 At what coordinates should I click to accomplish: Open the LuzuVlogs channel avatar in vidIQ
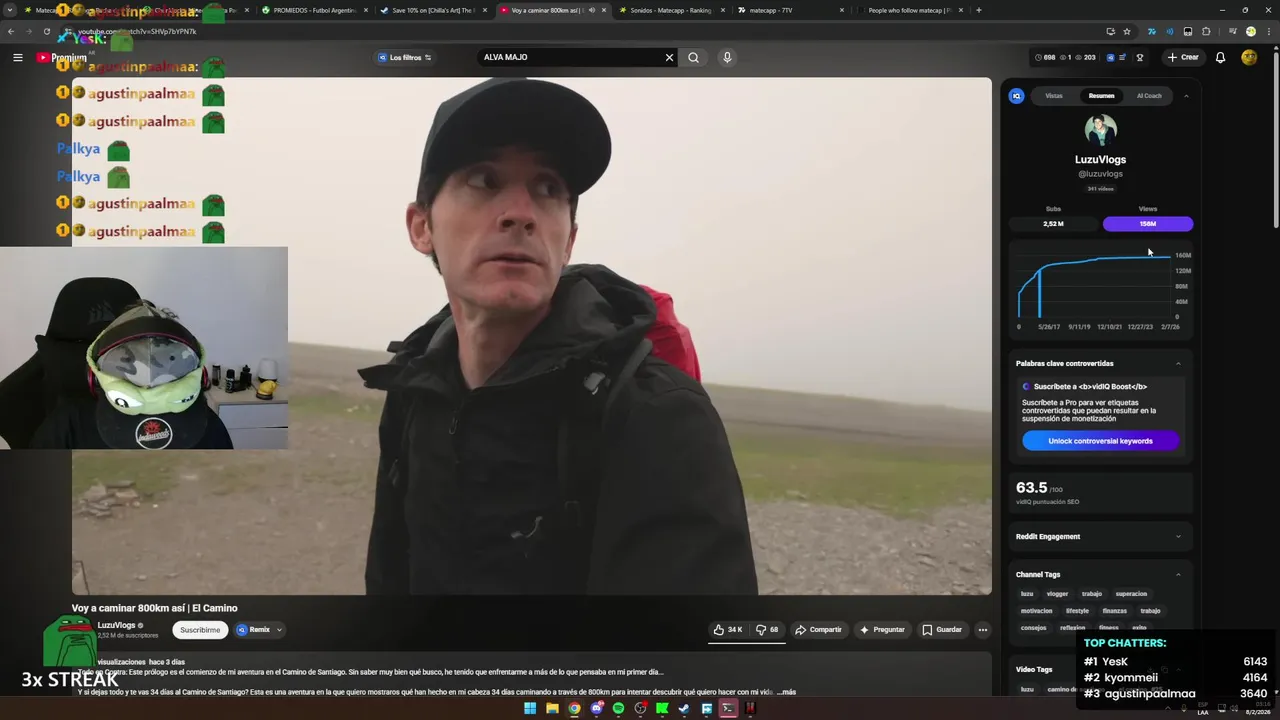click(x=1100, y=130)
